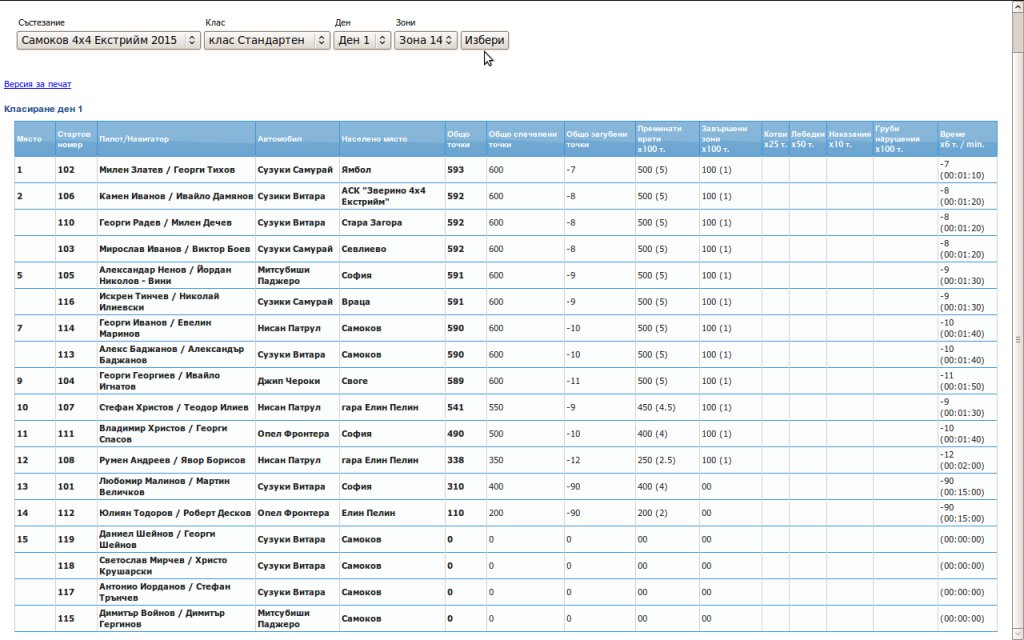The image size is (1024, 640).
Task: Open the 'Версия за печат' print link
Action: [37, 85]
